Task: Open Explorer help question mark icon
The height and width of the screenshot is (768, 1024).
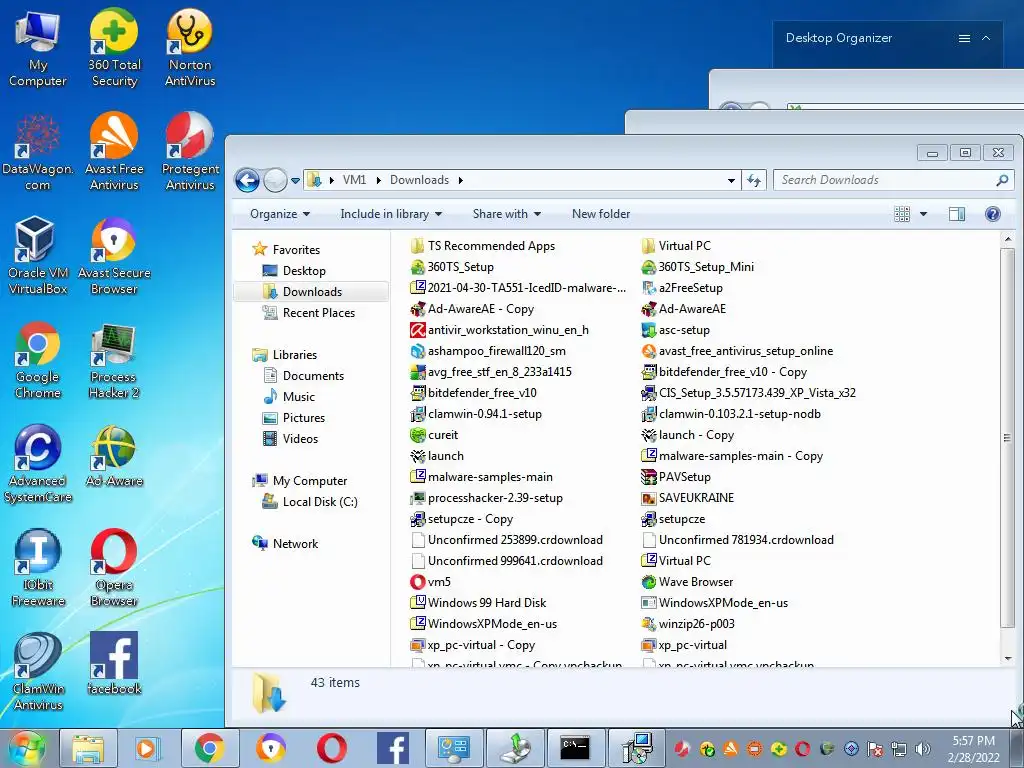Action: (x=993, y=214)
